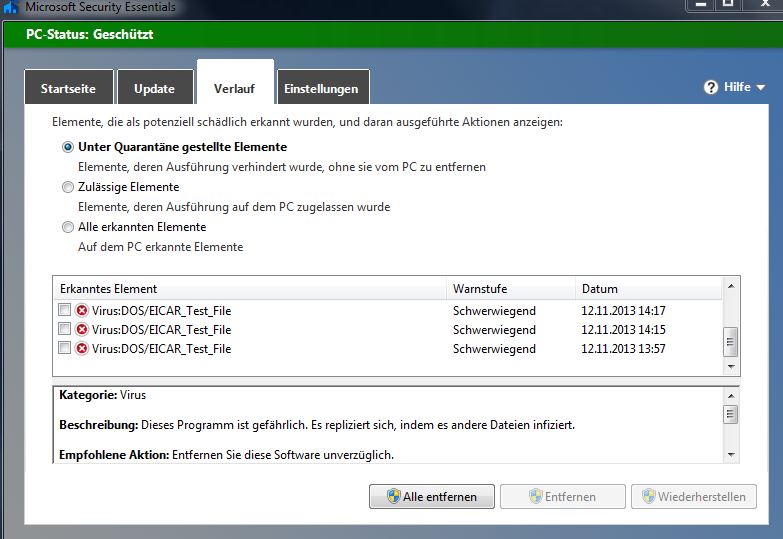Select Virus:DOS/EICAR_Test_File name in 14:17 row
Image resolution: width=783 pixels, height=539 pixels.
coord(161,311)
